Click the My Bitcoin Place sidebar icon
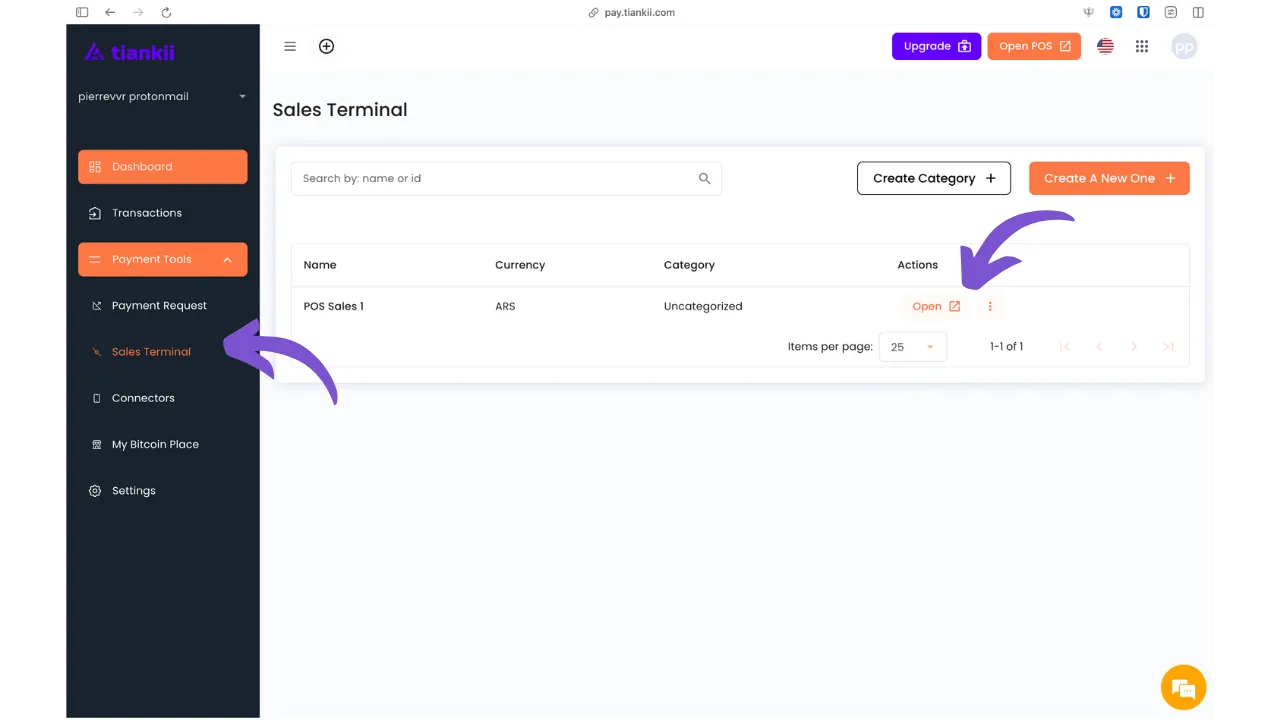The image size is (1280, 720). (94, 444)
